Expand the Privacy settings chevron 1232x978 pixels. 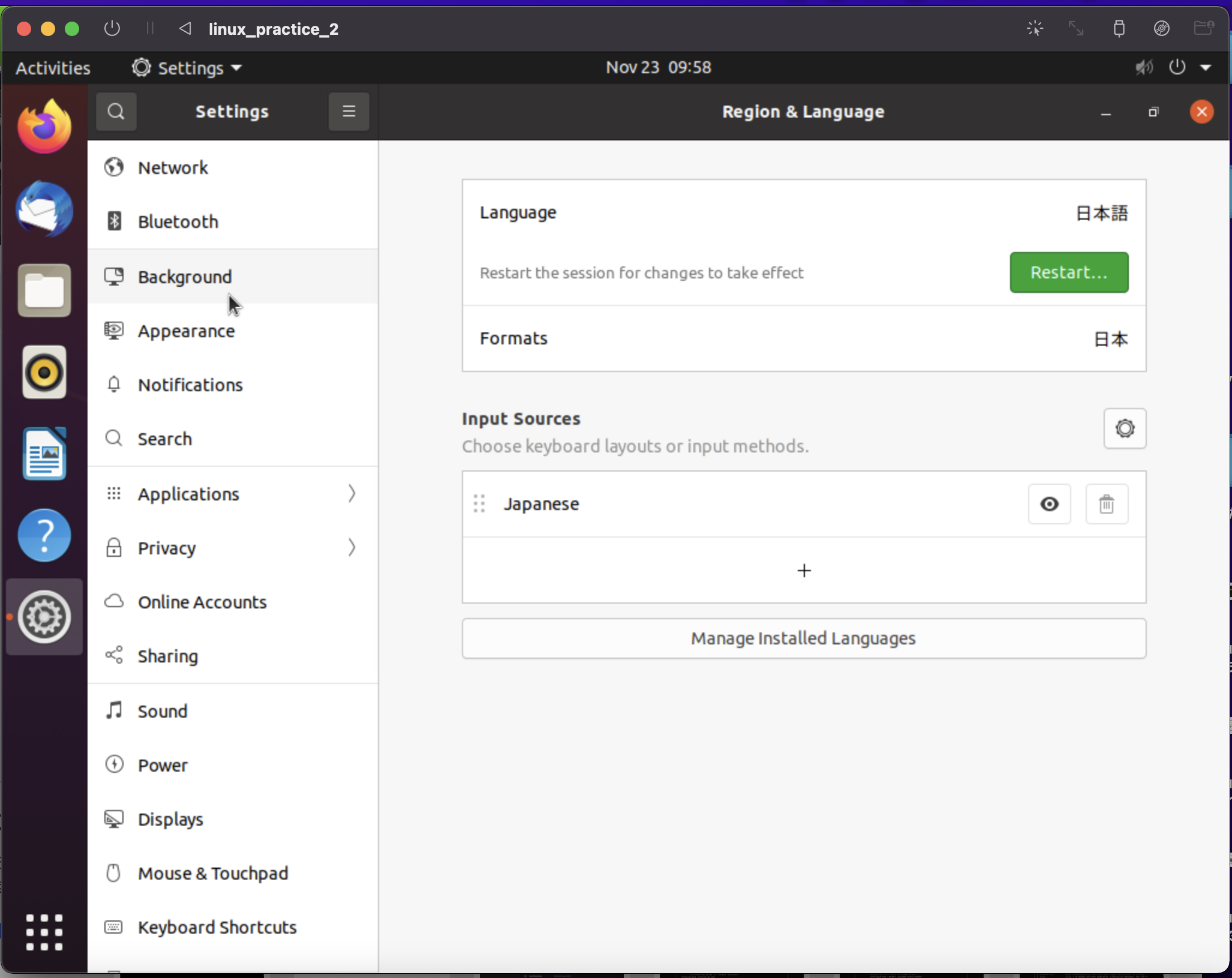pos(351,548)
